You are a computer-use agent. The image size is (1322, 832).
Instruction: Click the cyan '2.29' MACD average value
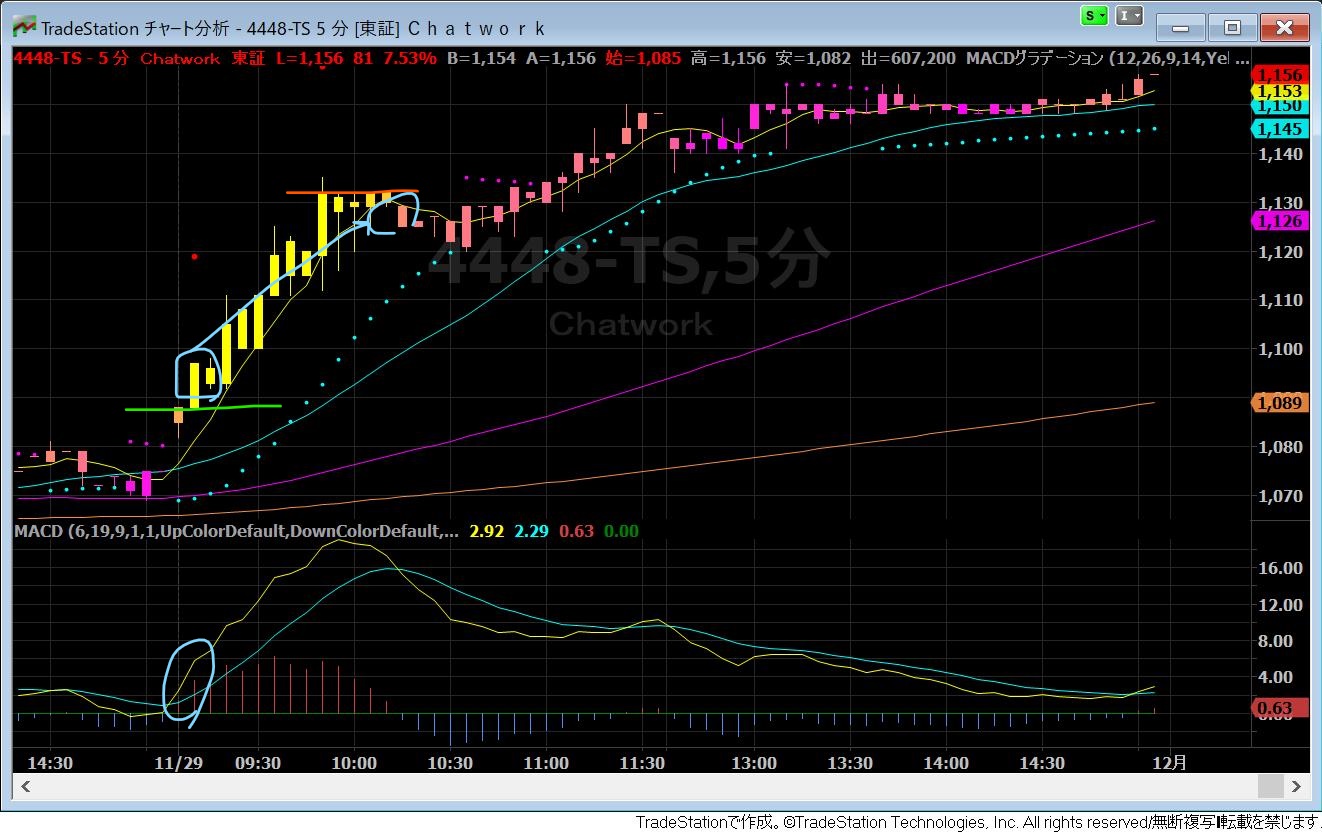click(x=531, y=531)
